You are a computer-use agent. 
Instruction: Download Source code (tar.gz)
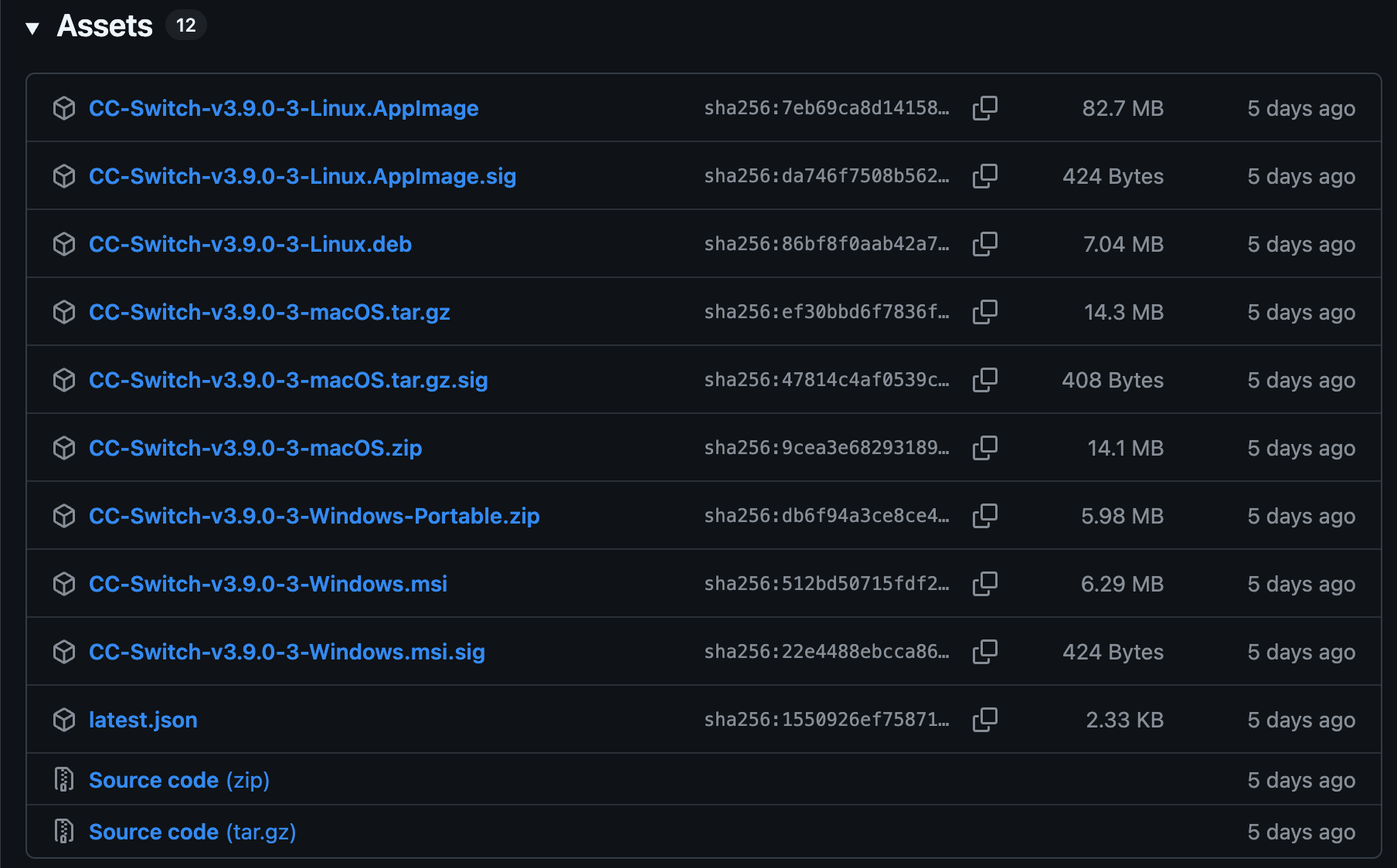coord(192,832)
